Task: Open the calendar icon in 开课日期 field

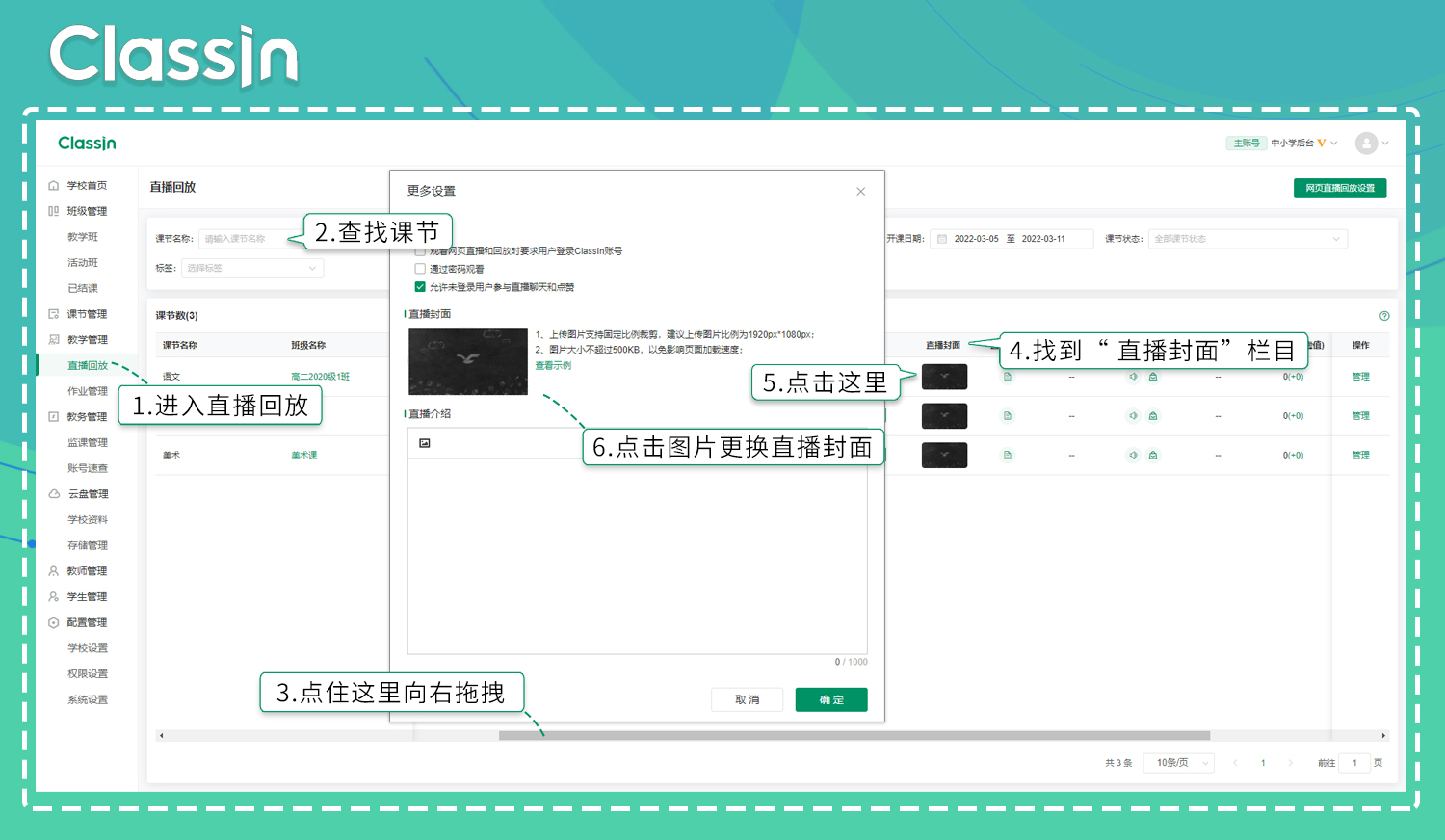Action: coord(942,239)
